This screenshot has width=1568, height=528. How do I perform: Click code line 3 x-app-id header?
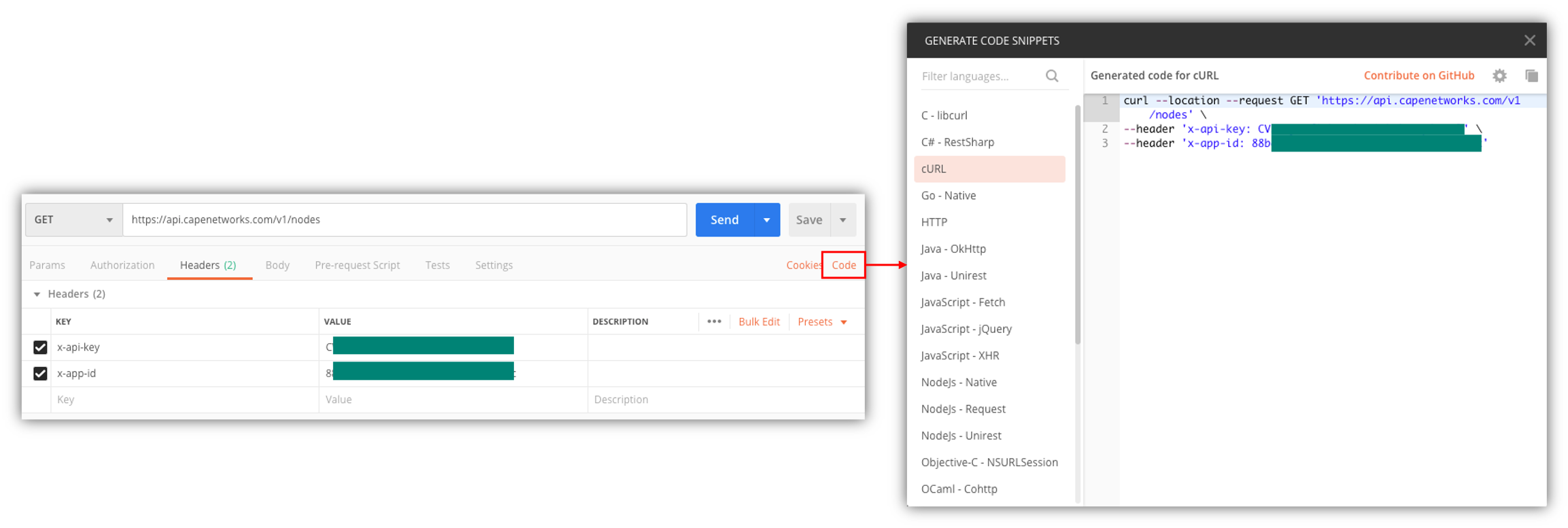(1305, 143)
